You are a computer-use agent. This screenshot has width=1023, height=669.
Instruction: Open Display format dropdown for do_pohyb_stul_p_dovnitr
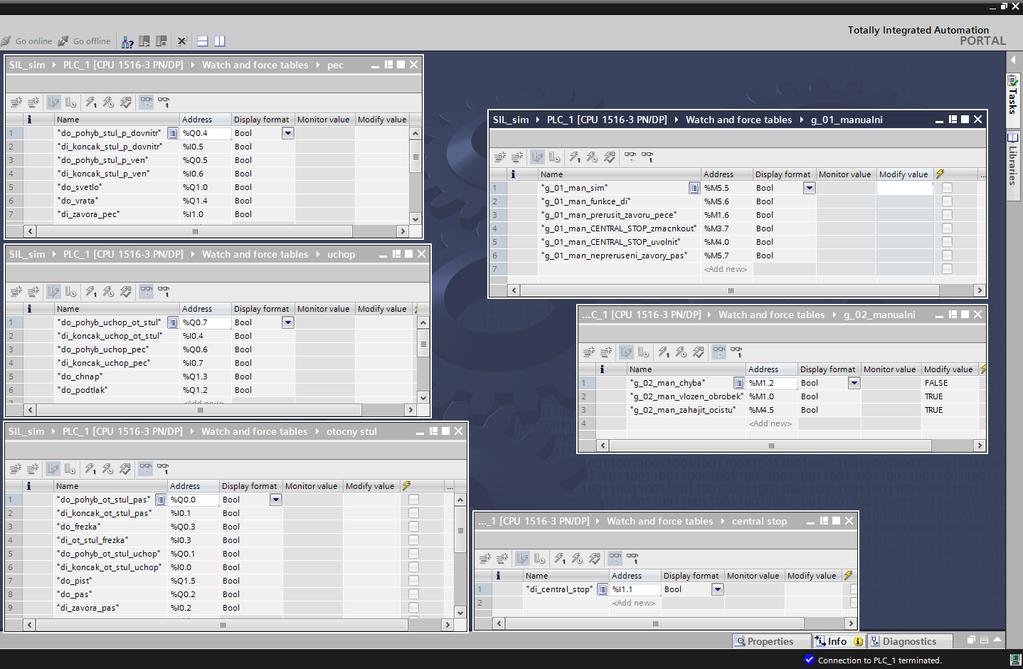tap(288, 133)
